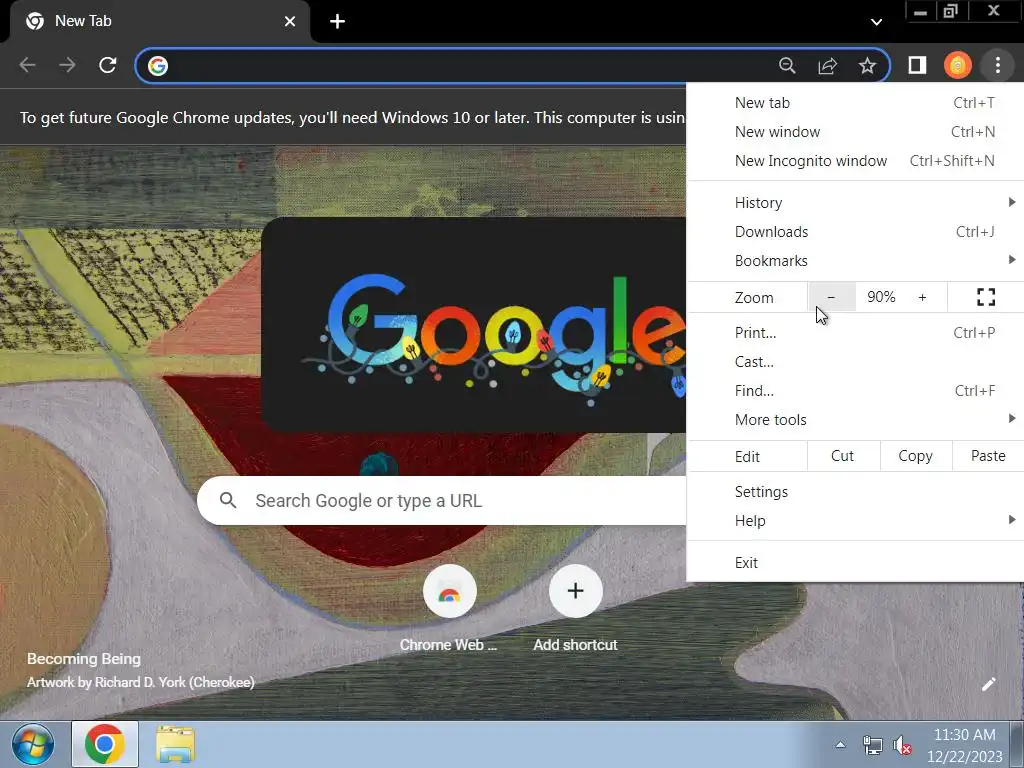Reload the page with the refresh icon
The image size is (1024, 768).
(108, 65)
